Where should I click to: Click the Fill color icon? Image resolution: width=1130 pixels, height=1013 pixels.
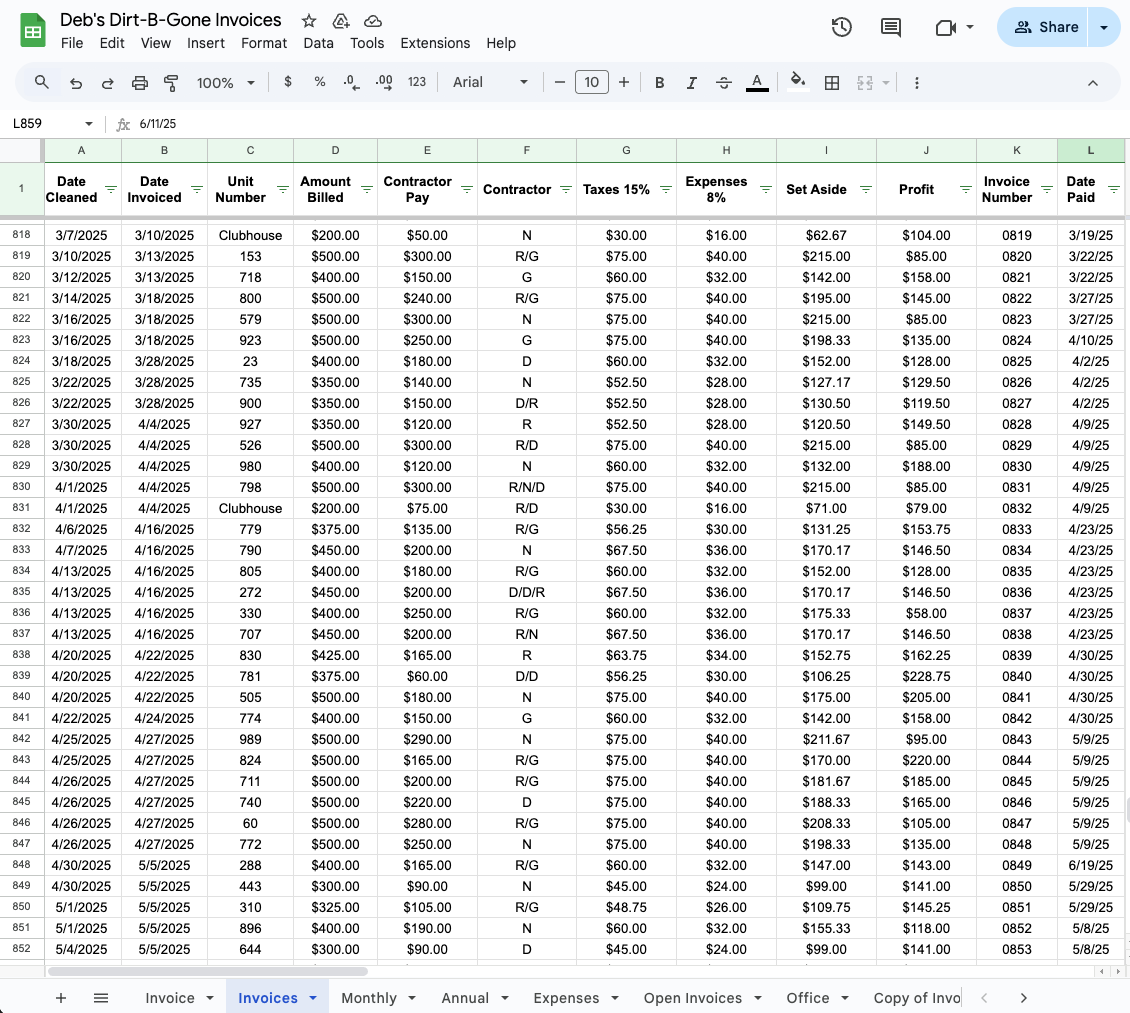click(798, 82)
